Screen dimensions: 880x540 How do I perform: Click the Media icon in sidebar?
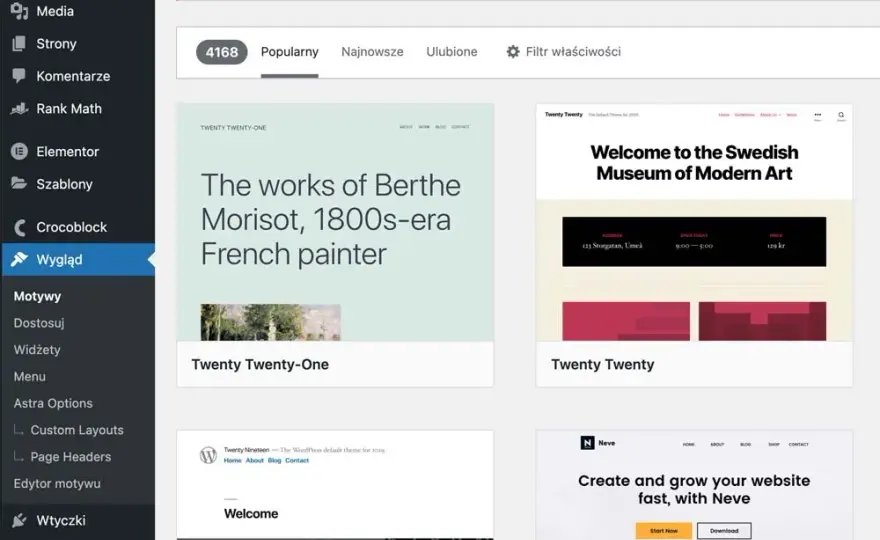pyautogui.click(x=19, y=11)
